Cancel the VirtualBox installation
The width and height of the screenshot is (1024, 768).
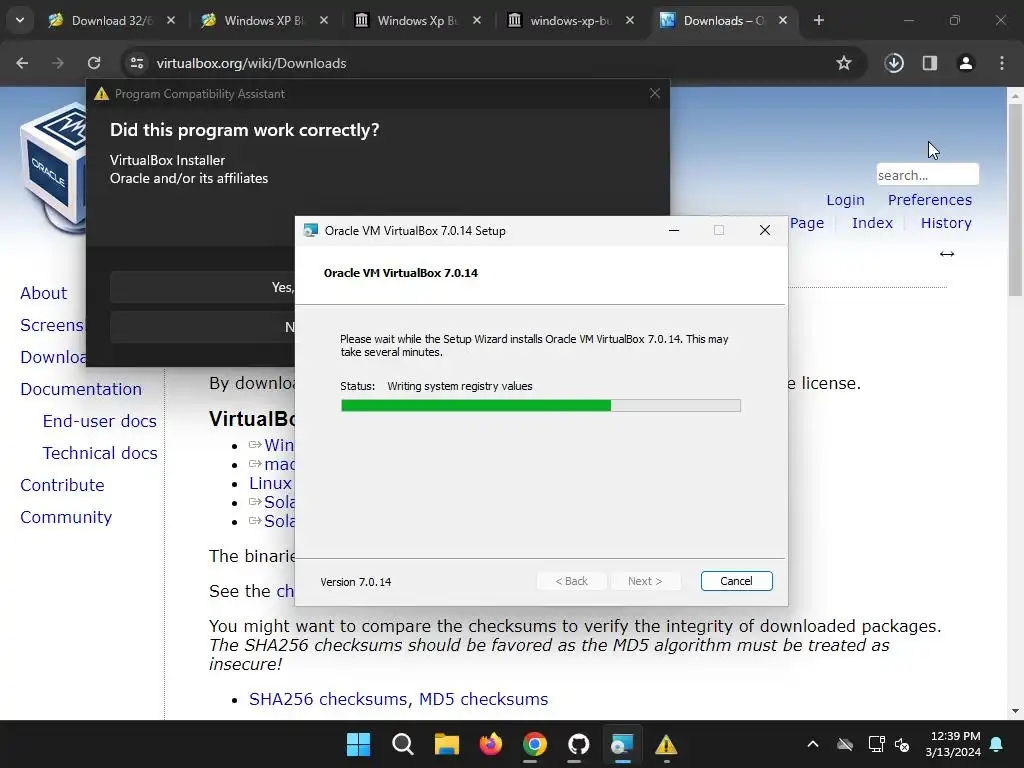pos(736,581)
